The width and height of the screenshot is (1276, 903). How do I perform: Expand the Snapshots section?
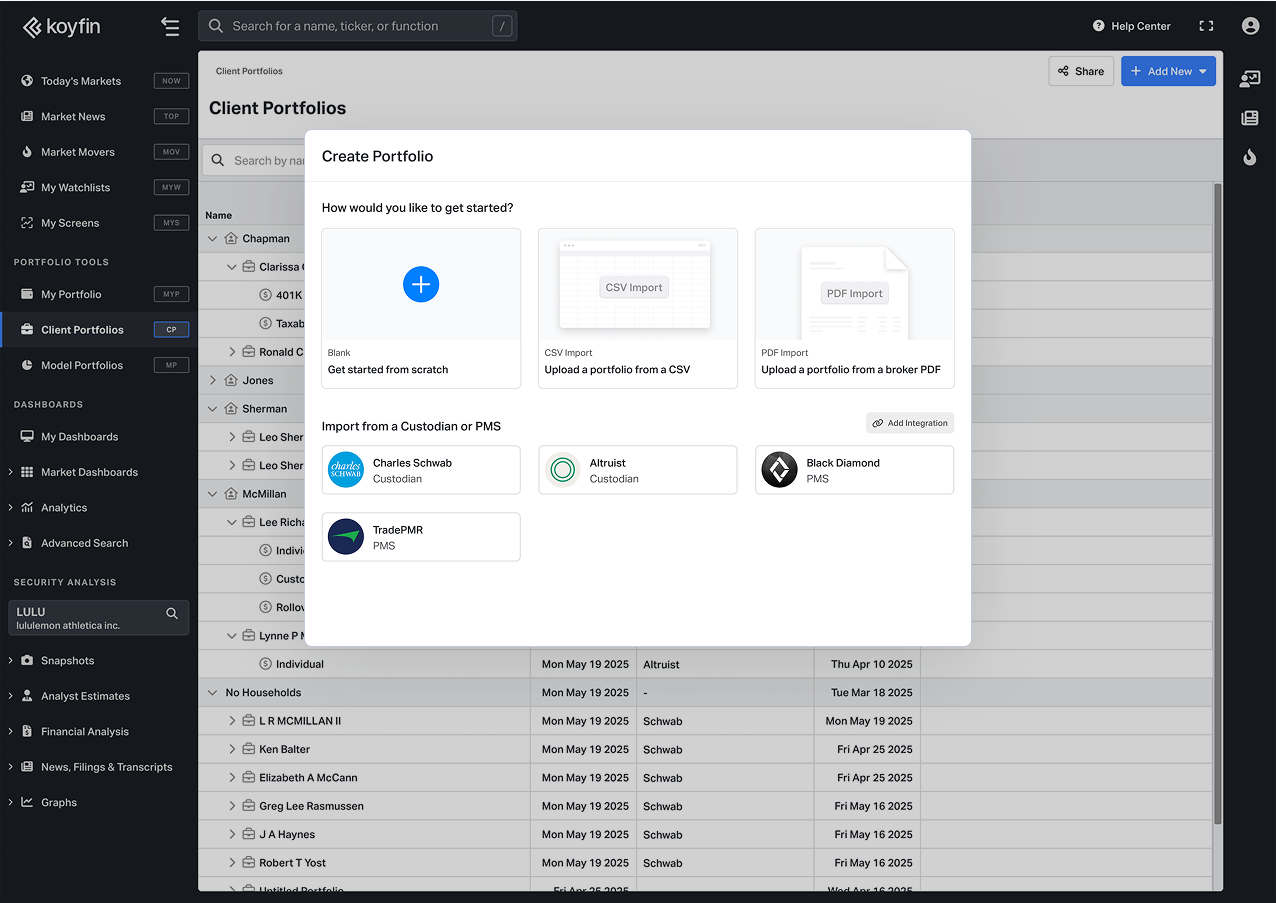(x=11, y=661)
